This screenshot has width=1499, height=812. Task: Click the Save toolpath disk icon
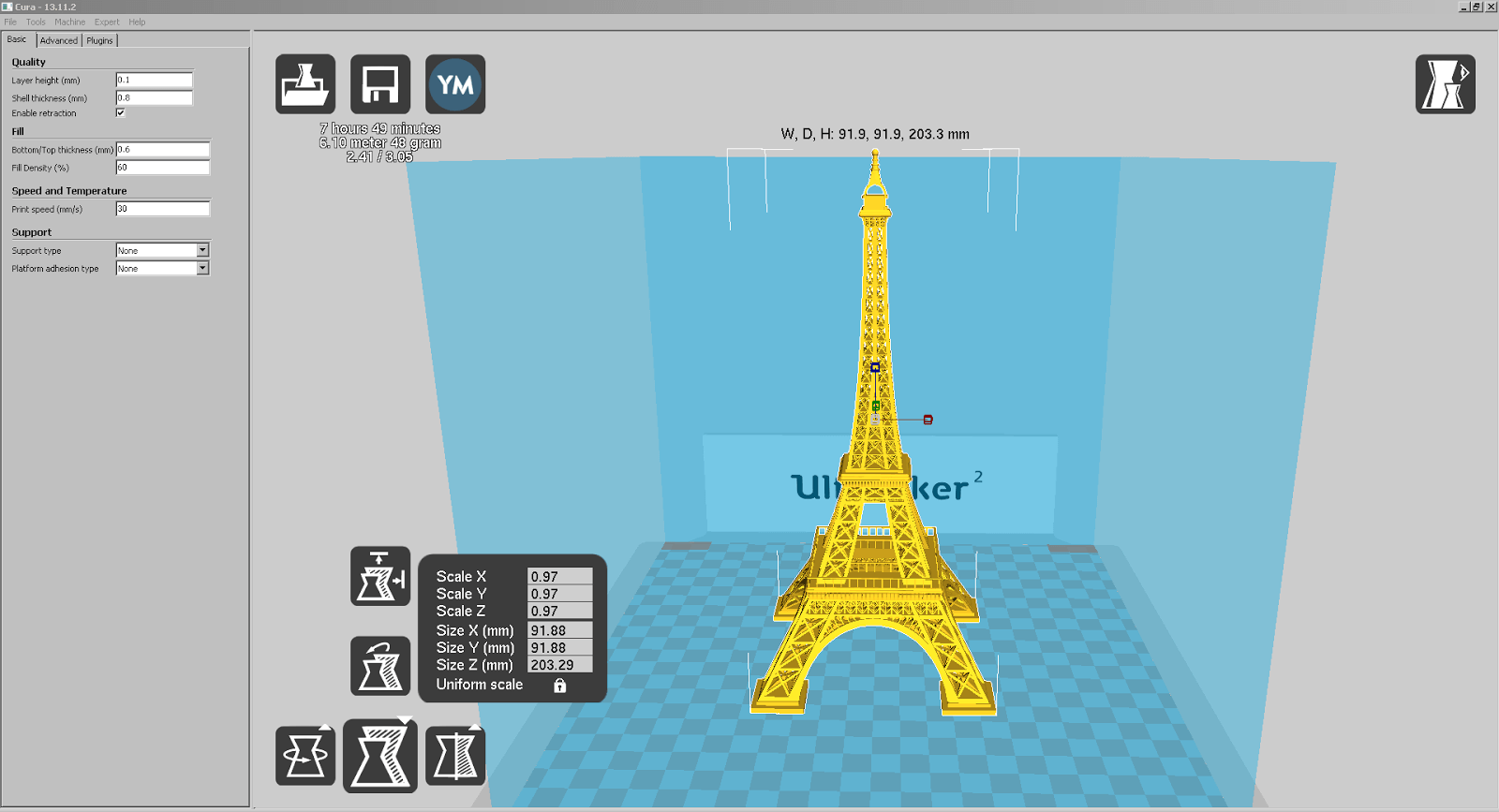[380, 84]
